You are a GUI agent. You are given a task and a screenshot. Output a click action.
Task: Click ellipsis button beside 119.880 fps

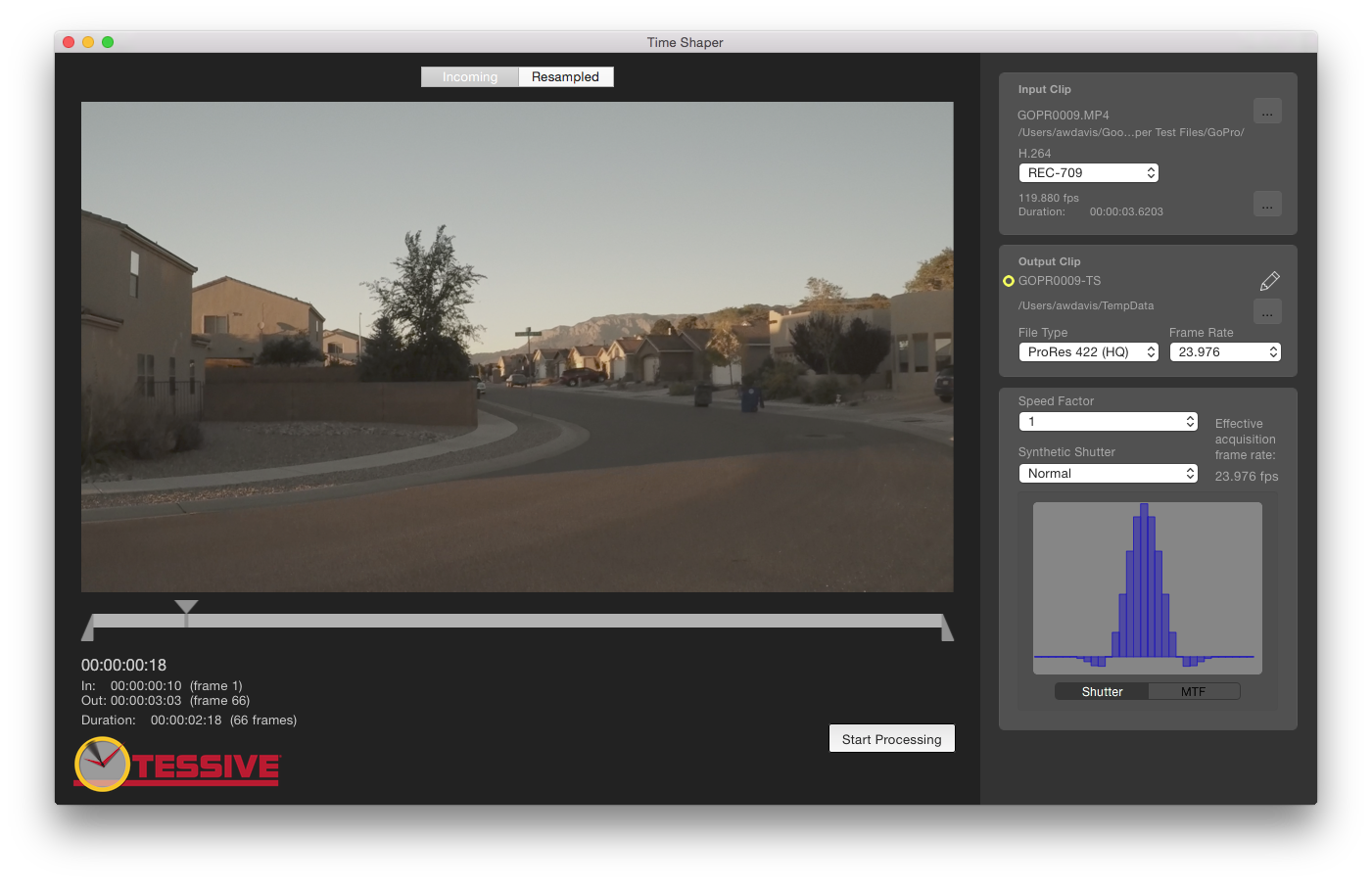point(1267,204)
